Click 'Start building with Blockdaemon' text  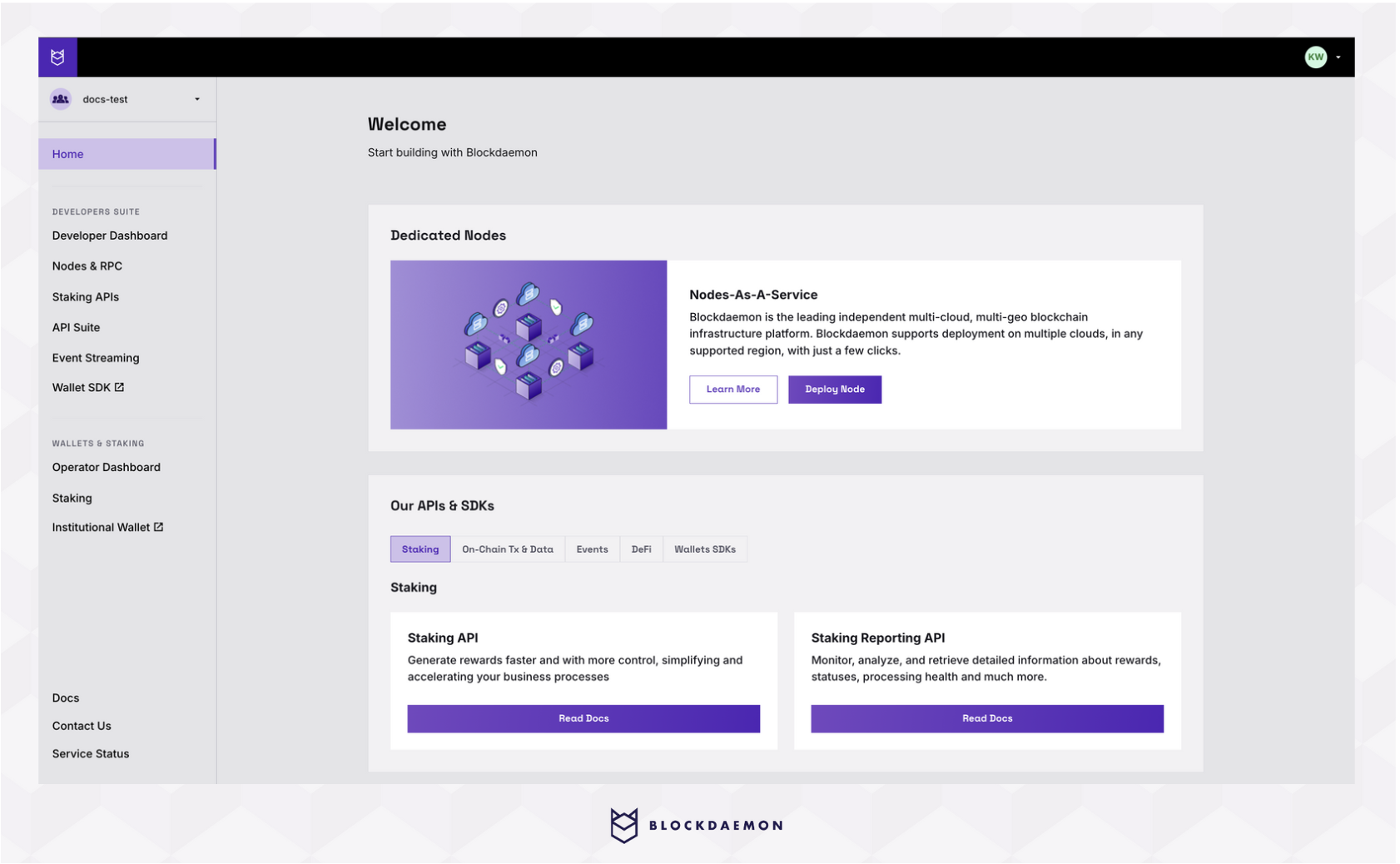click(x=453, y=153)
